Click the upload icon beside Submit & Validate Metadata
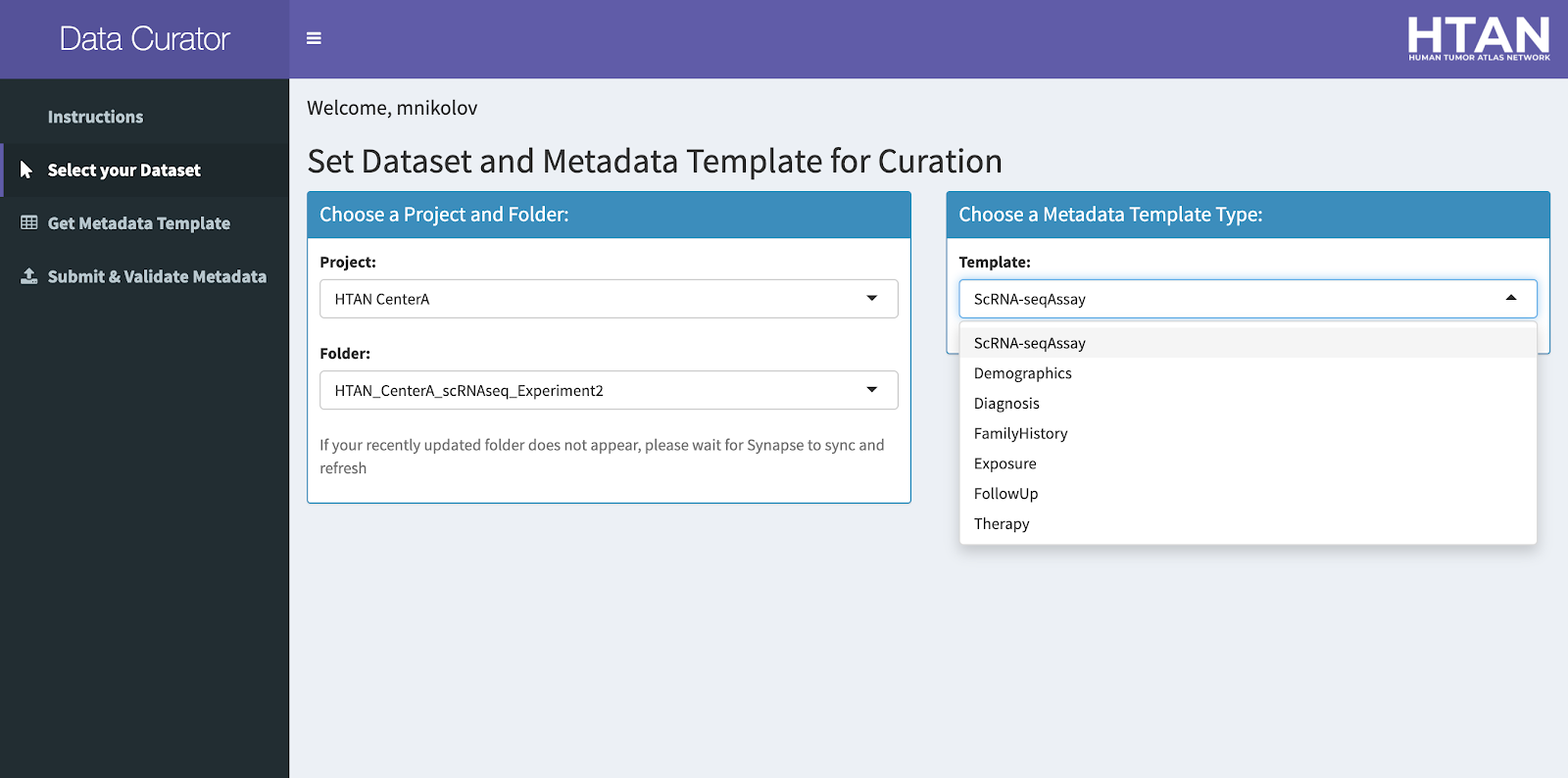Viewport: 1568px width, 778px height. (x=29, y=275)
